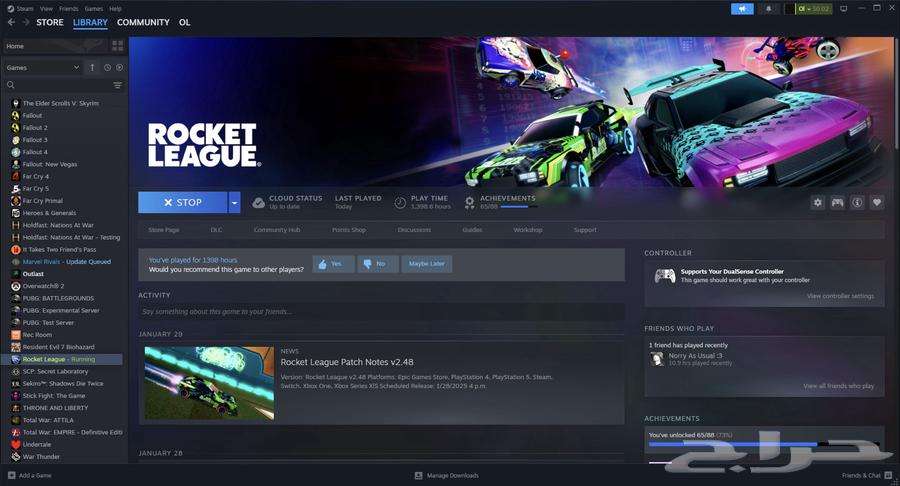This screenshot has width=900, height=486.
Task: Open Friends & Chat
Action: pos(867,476)
